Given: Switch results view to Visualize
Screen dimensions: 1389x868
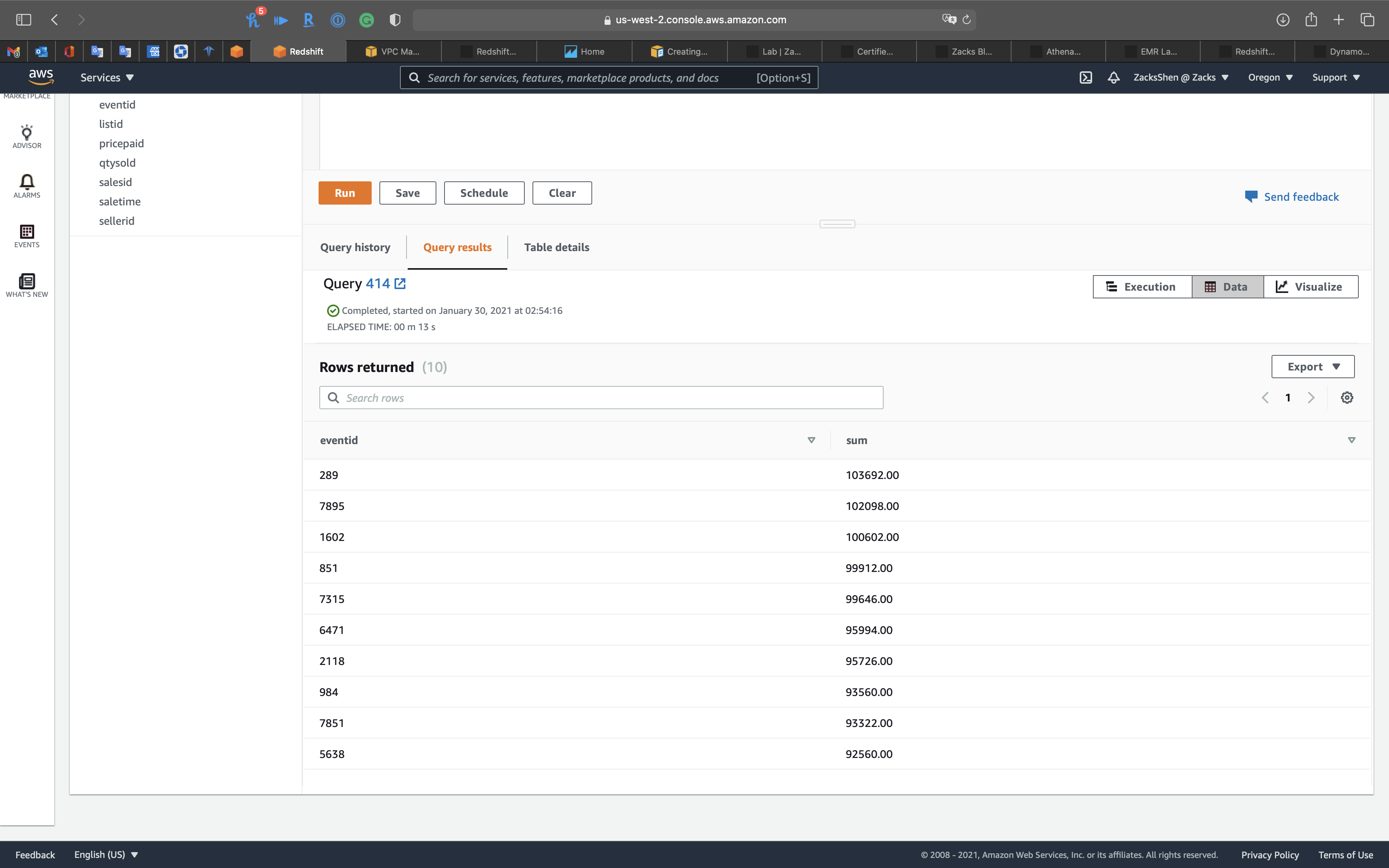Looking at the screenshot, I should pyautogui.click(x=1310, y=286).
